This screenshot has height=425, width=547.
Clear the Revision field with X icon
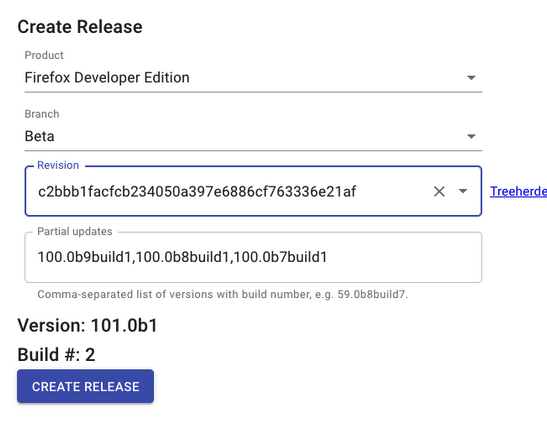pos(439,191)
